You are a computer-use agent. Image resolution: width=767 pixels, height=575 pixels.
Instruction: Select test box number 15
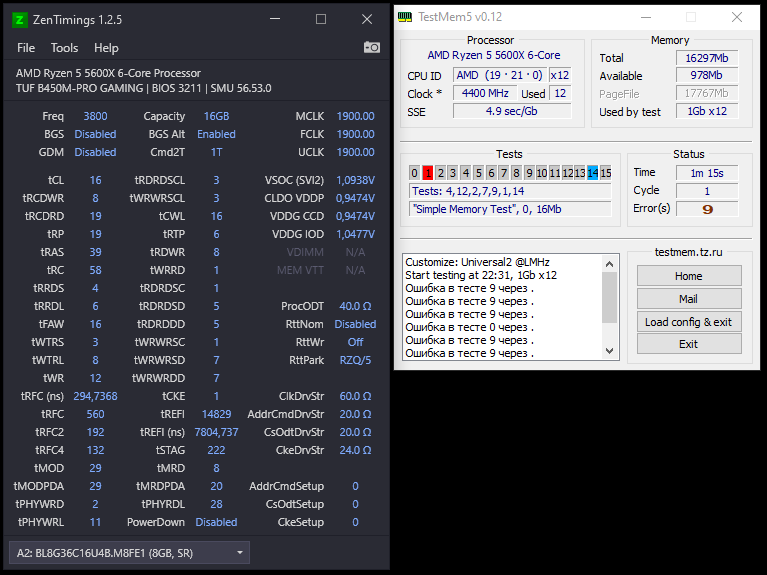pos(606,173)
